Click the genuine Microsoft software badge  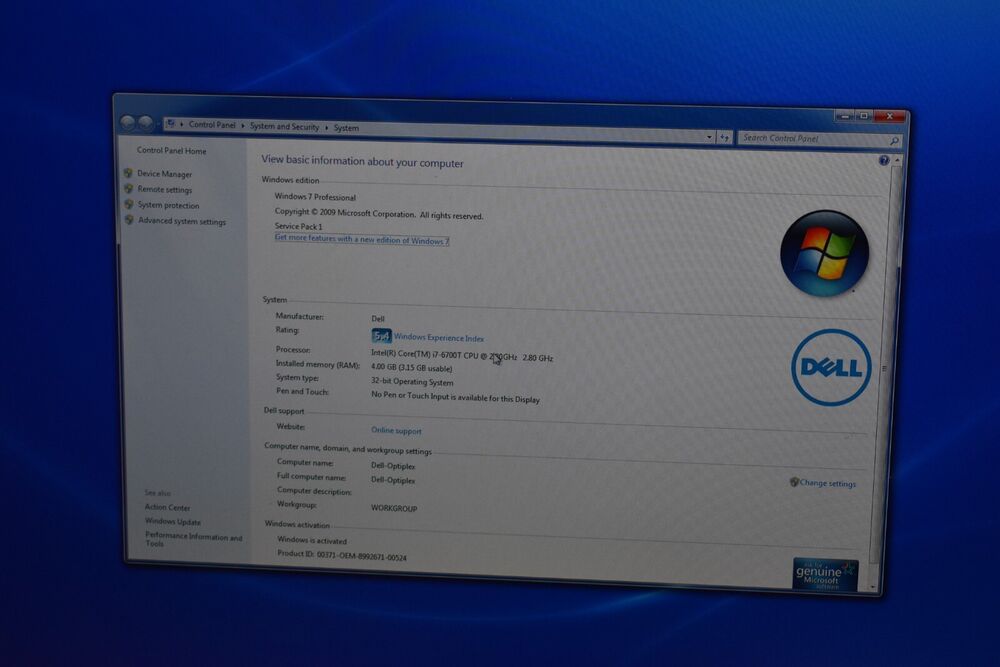[x=825, y=575]
